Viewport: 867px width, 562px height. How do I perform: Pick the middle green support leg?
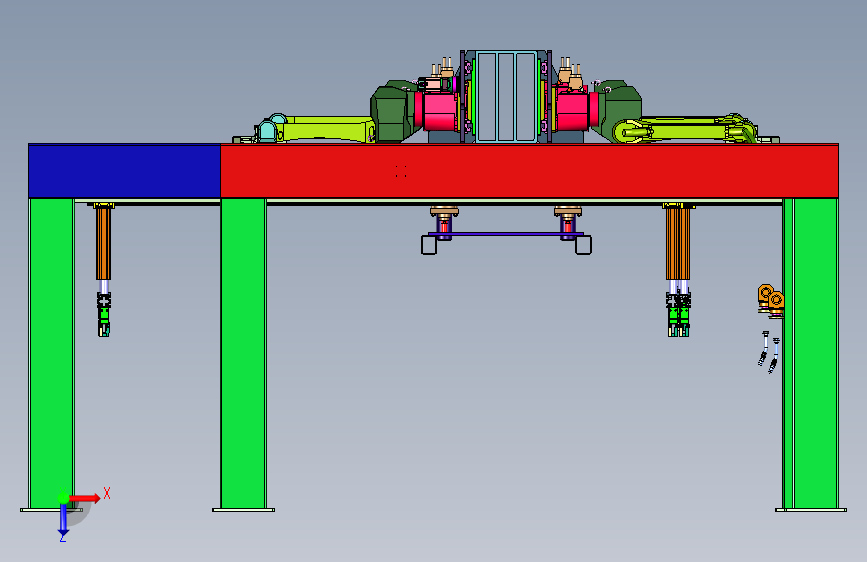tap(243, 353)
